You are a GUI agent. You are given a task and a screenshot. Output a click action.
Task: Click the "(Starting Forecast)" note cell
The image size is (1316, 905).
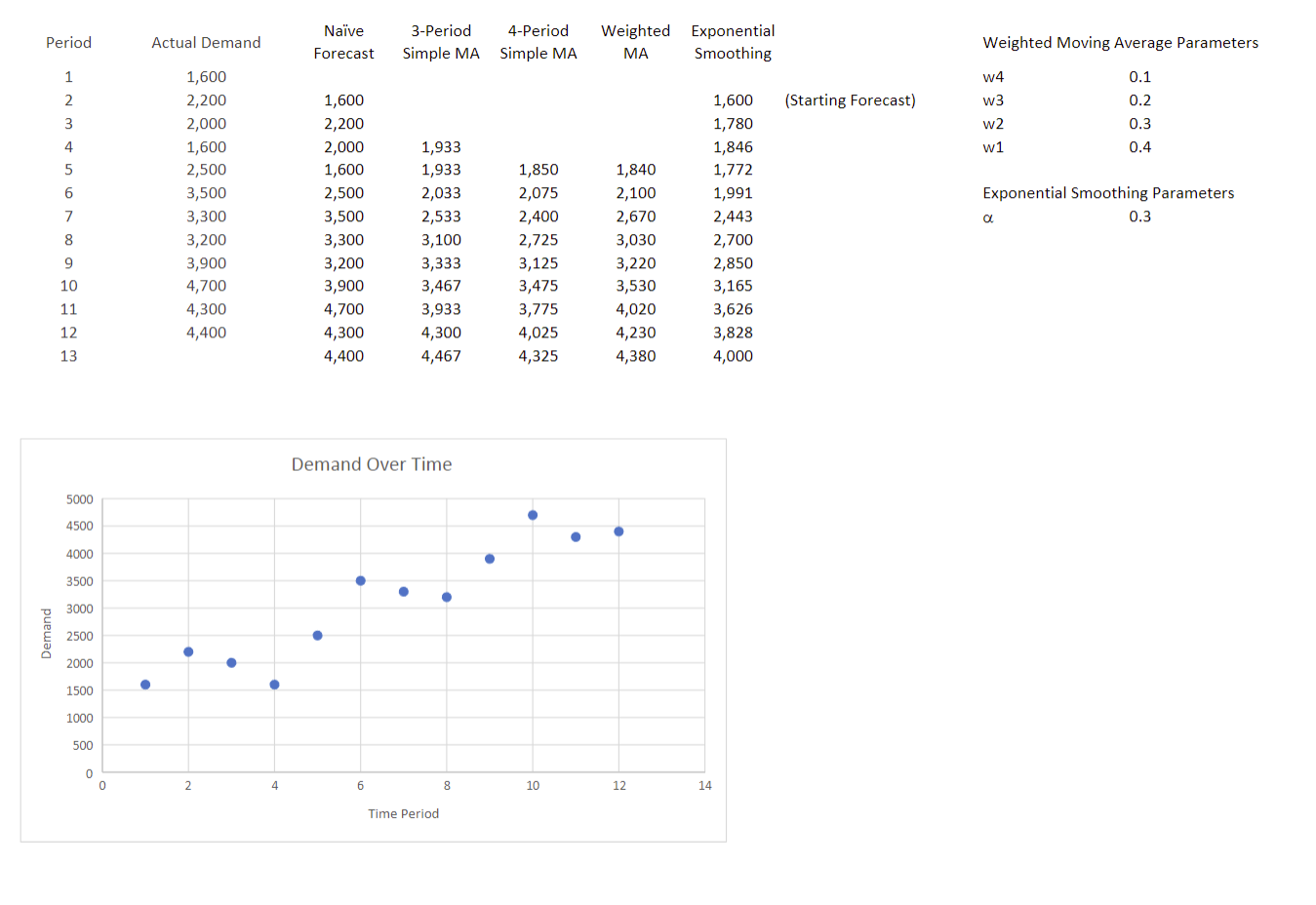pos(850,100)
